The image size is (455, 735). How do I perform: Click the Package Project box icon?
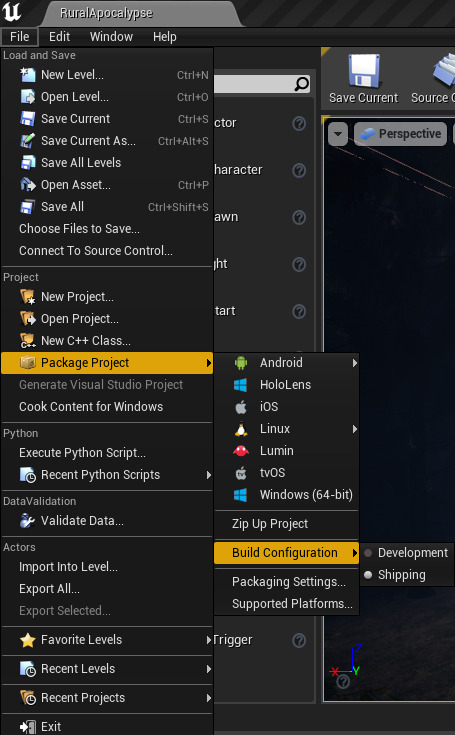click(28, 363)
